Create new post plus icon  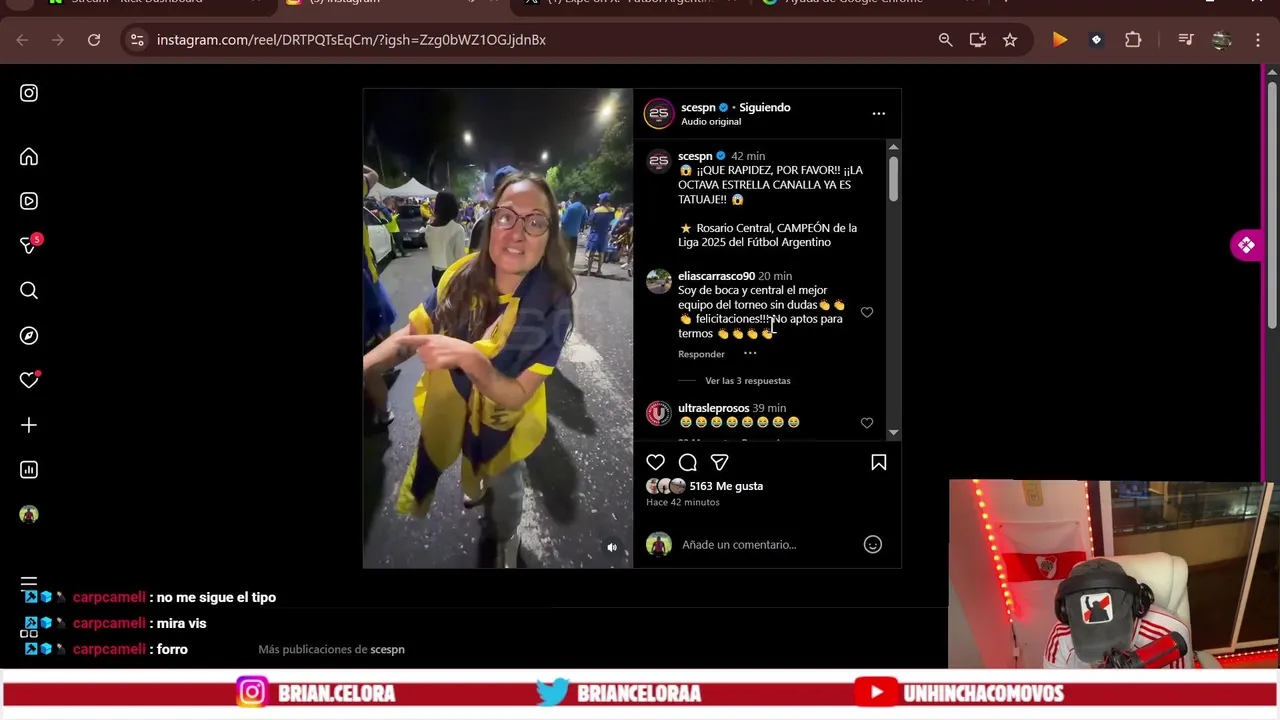29,425
